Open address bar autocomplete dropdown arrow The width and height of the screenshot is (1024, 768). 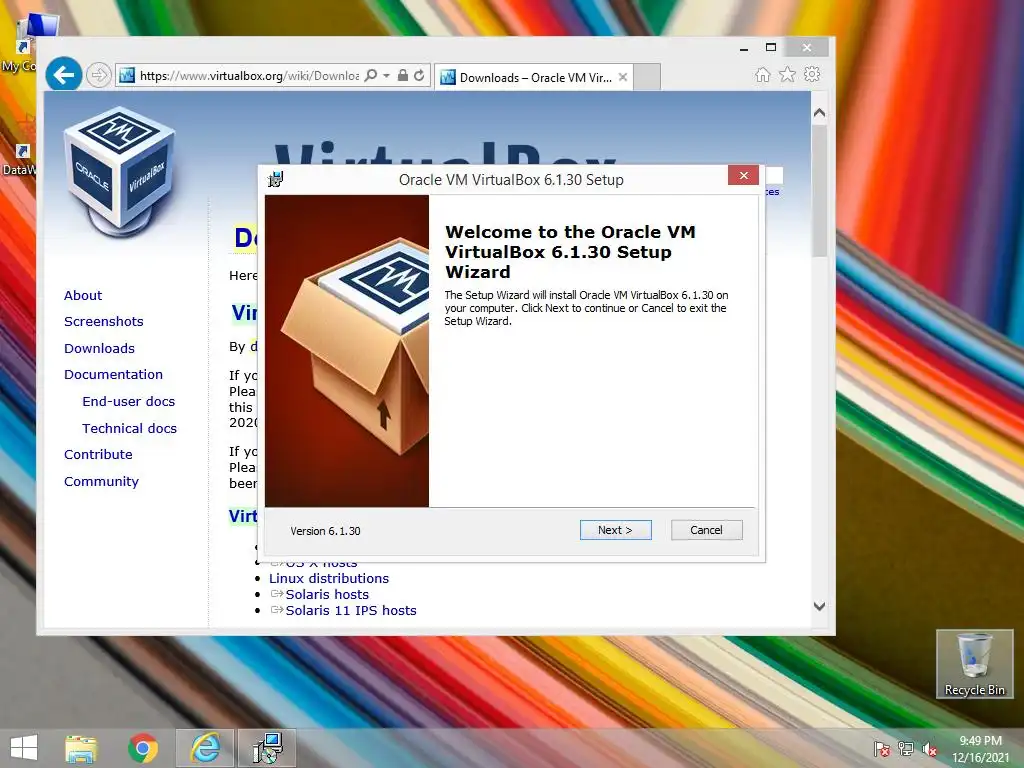pos(387,76)
